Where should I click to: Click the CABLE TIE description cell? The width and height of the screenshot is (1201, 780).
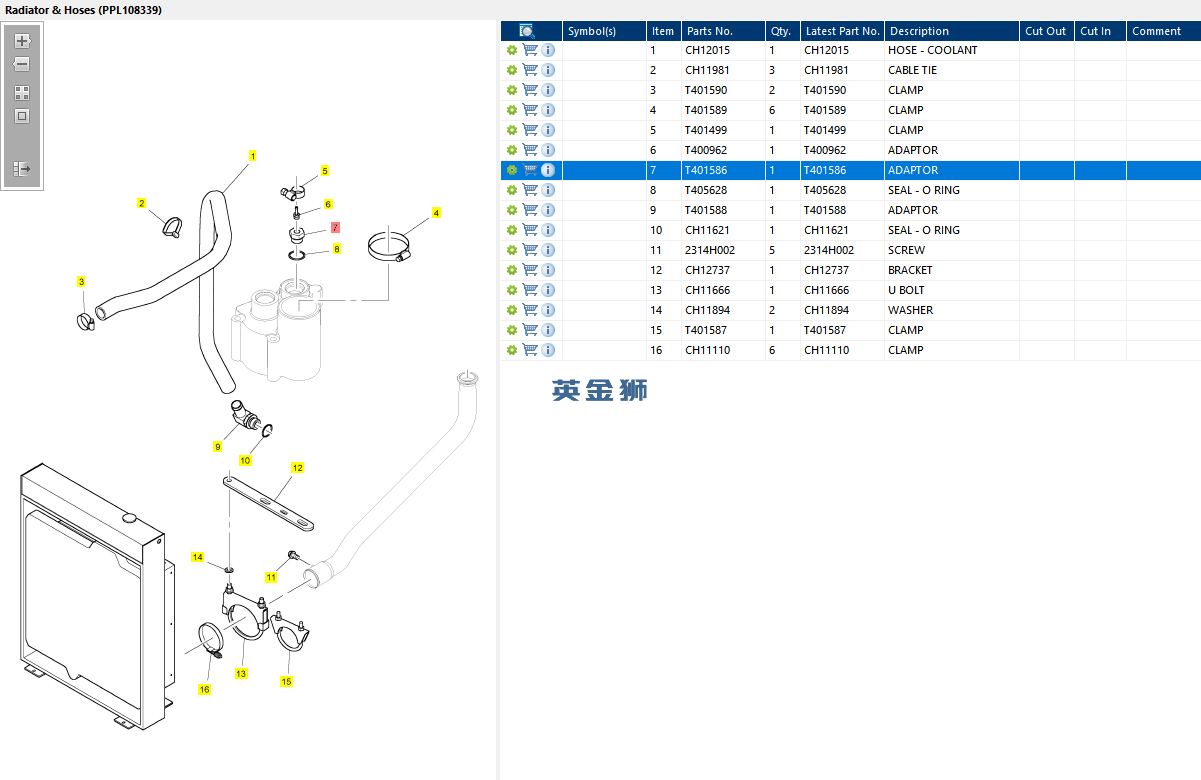(952, 70)
